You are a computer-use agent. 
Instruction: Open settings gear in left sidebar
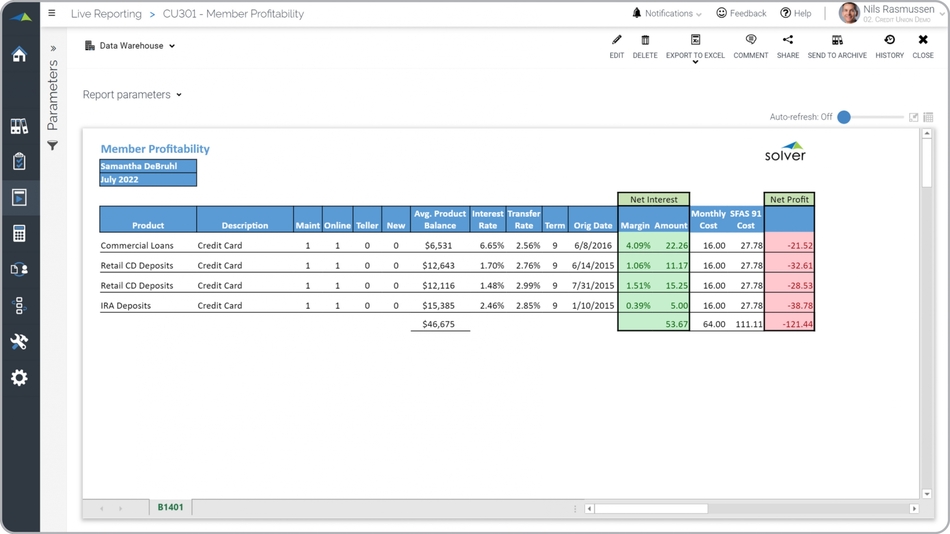[19, 378]
